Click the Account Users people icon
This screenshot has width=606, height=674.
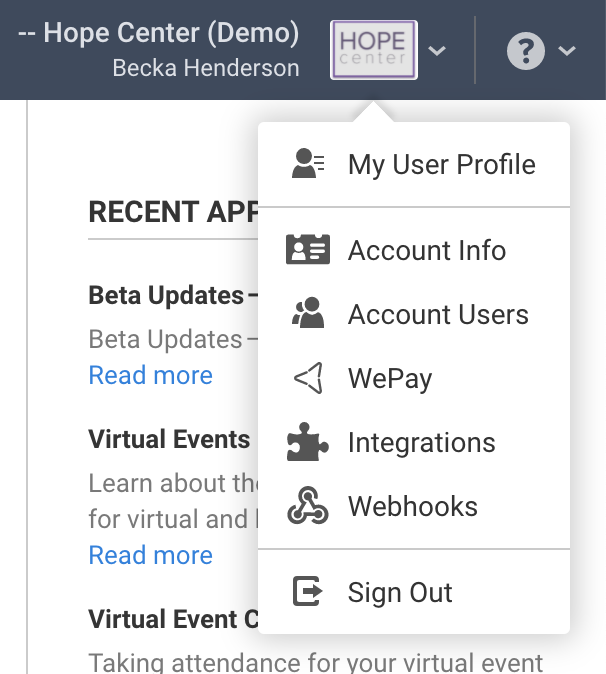click(307, 314)
